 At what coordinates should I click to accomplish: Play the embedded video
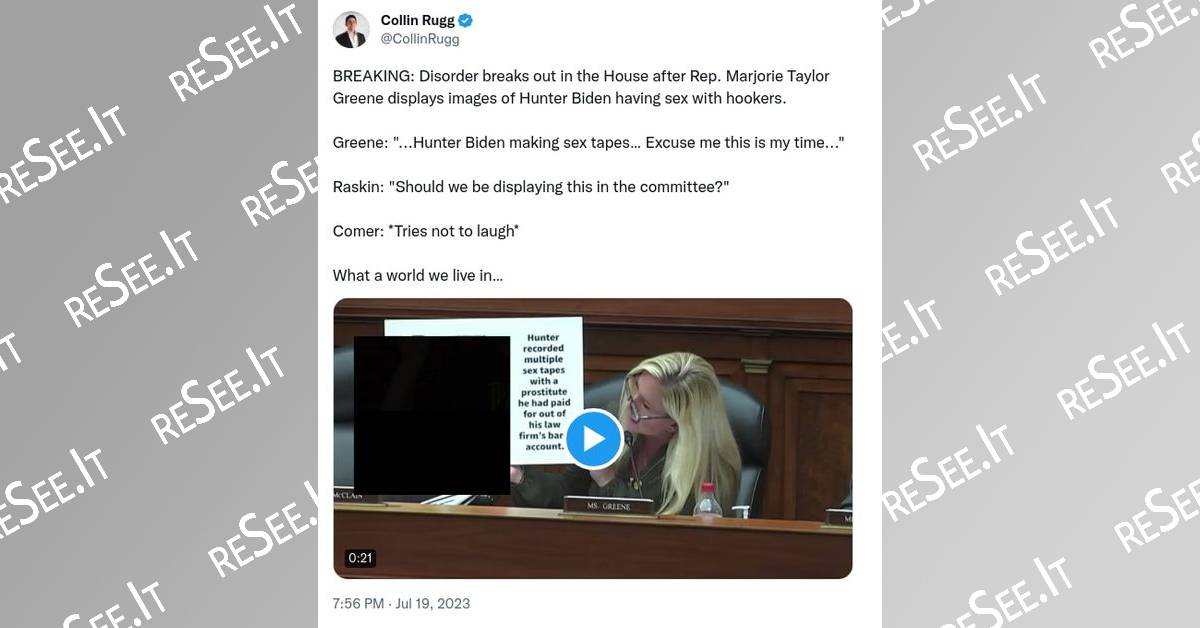pyautogui.click(x=593, y=439)
